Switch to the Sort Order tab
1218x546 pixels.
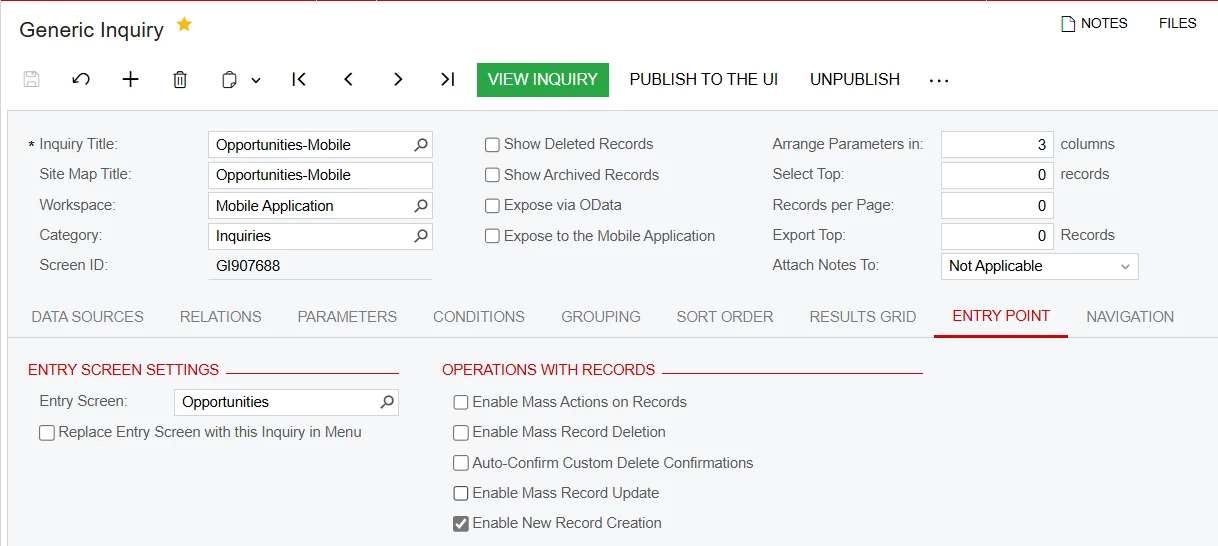coord(725,317)
